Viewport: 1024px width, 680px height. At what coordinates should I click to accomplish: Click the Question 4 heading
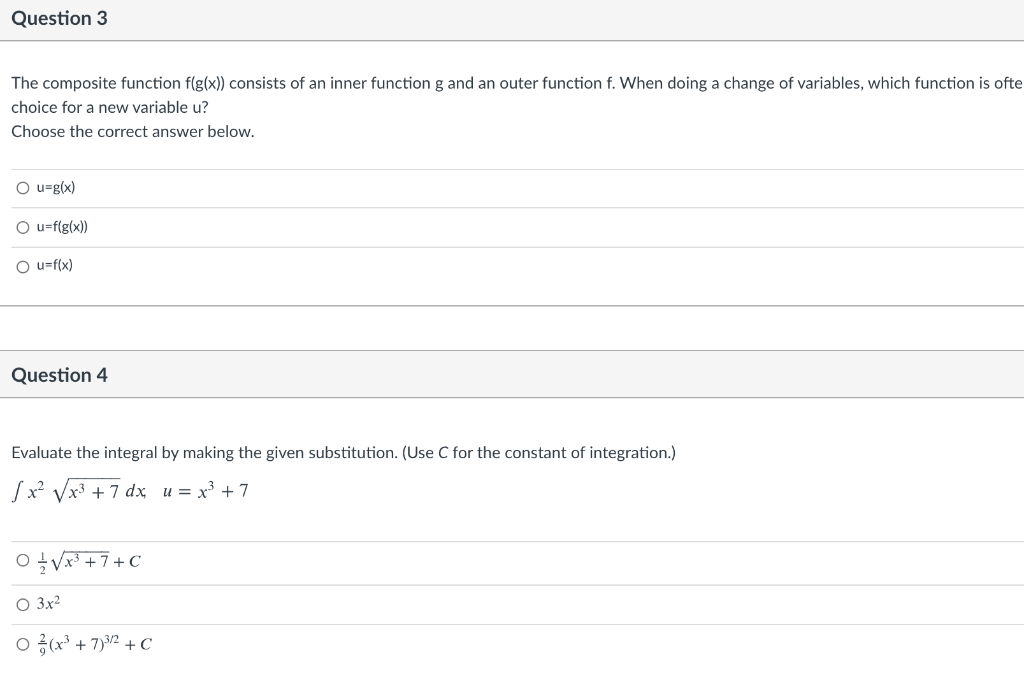tap(60, 375)
